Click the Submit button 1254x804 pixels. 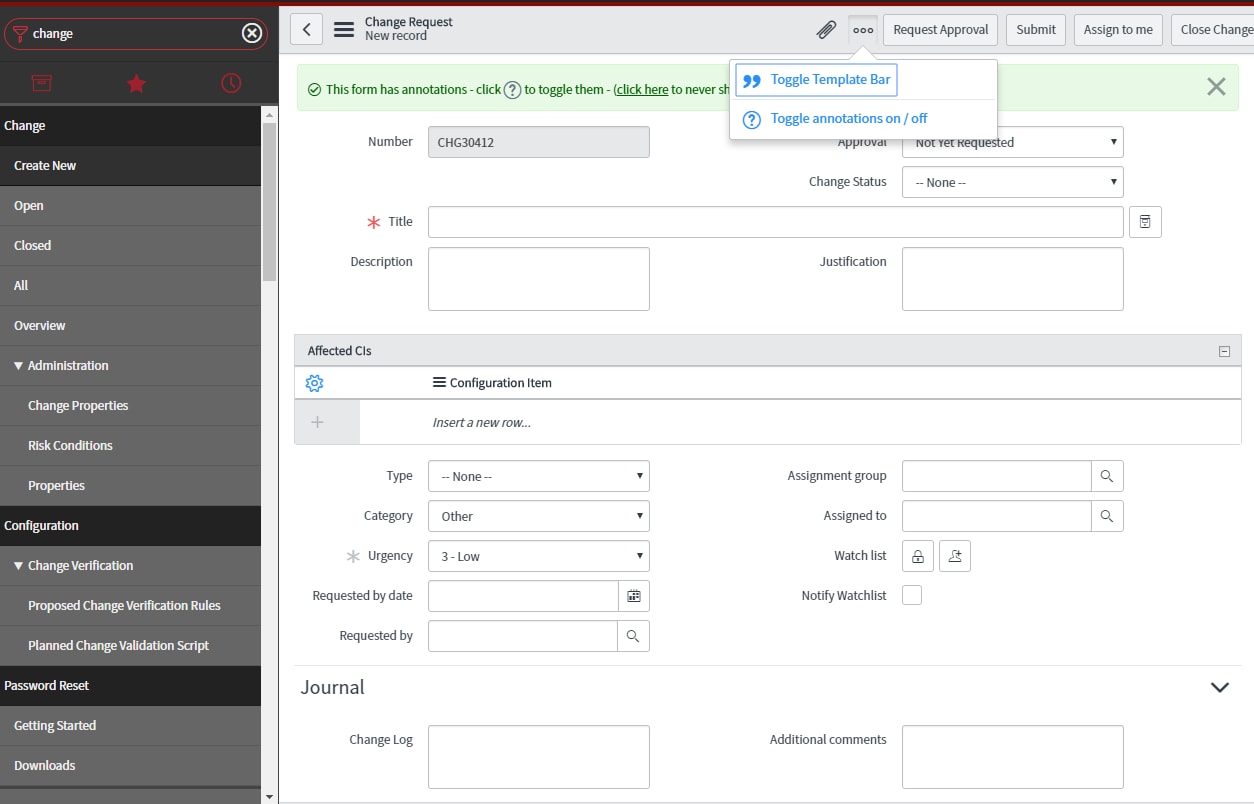tap(1035, 29)
